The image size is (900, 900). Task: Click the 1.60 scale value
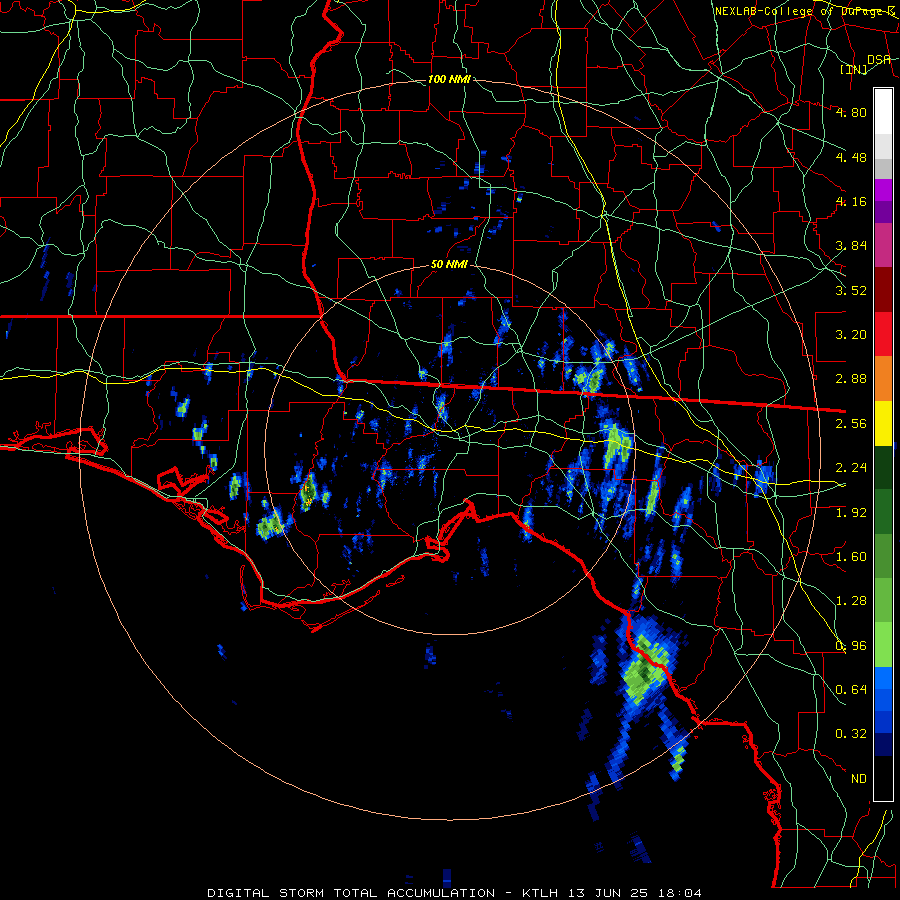pos(851,557)
